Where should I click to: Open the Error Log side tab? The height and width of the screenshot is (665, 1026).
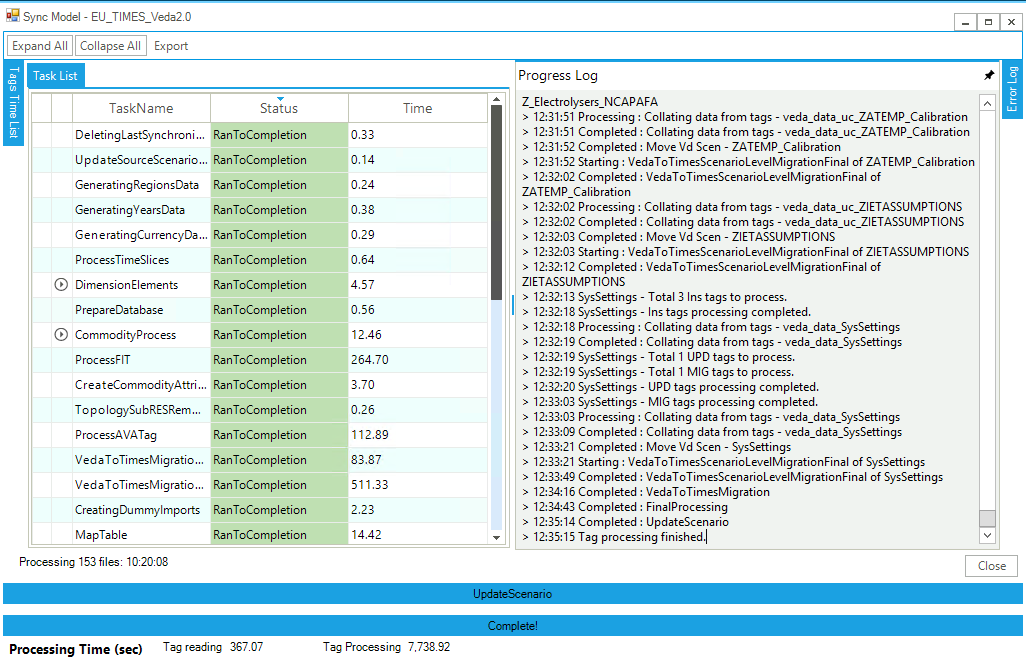tap(1012, 88)
